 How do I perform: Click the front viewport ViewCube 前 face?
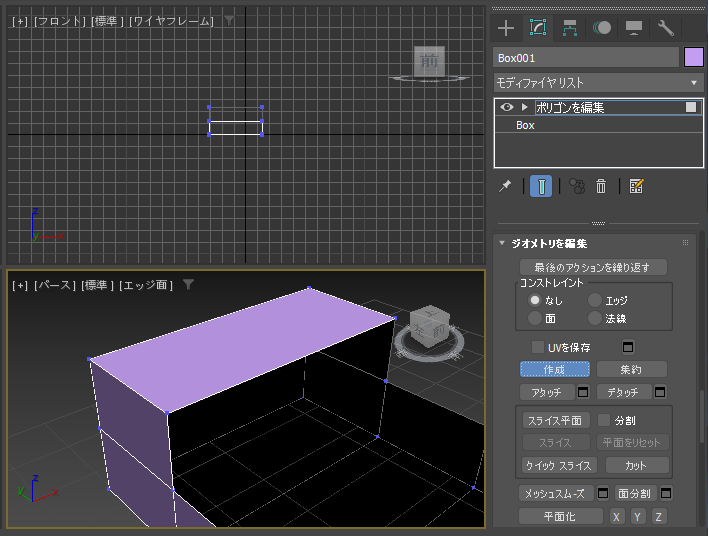click(x=429, y=61)
